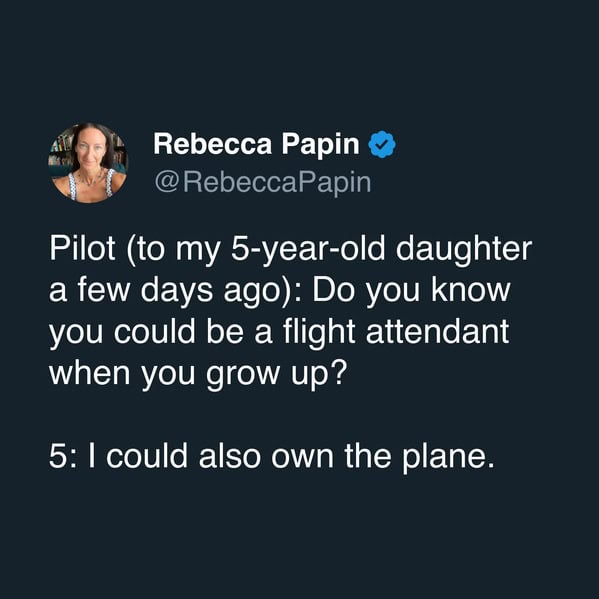Click the word "also" in the reply

(x=229, y=457)
